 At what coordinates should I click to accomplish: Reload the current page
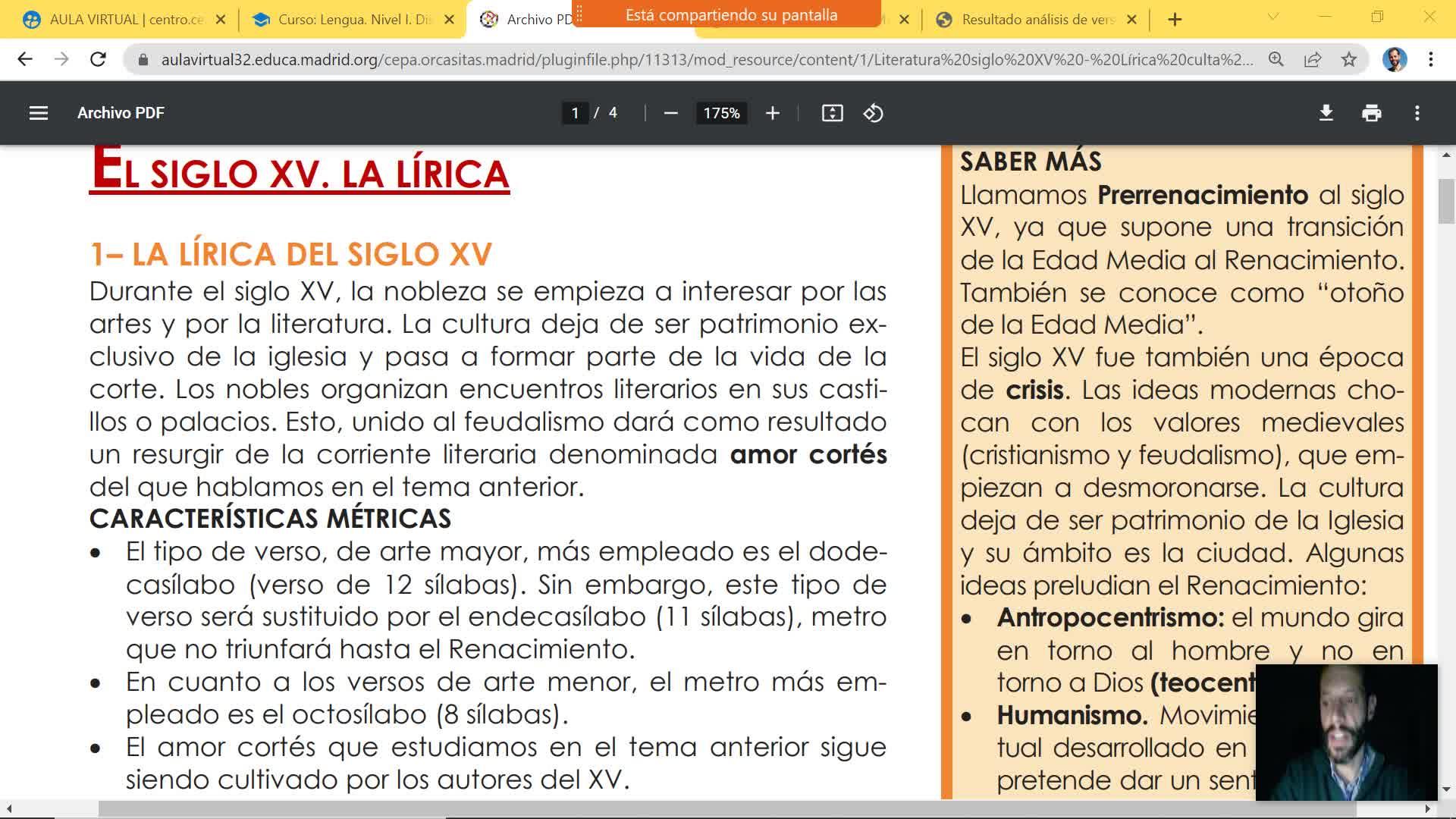98,59
